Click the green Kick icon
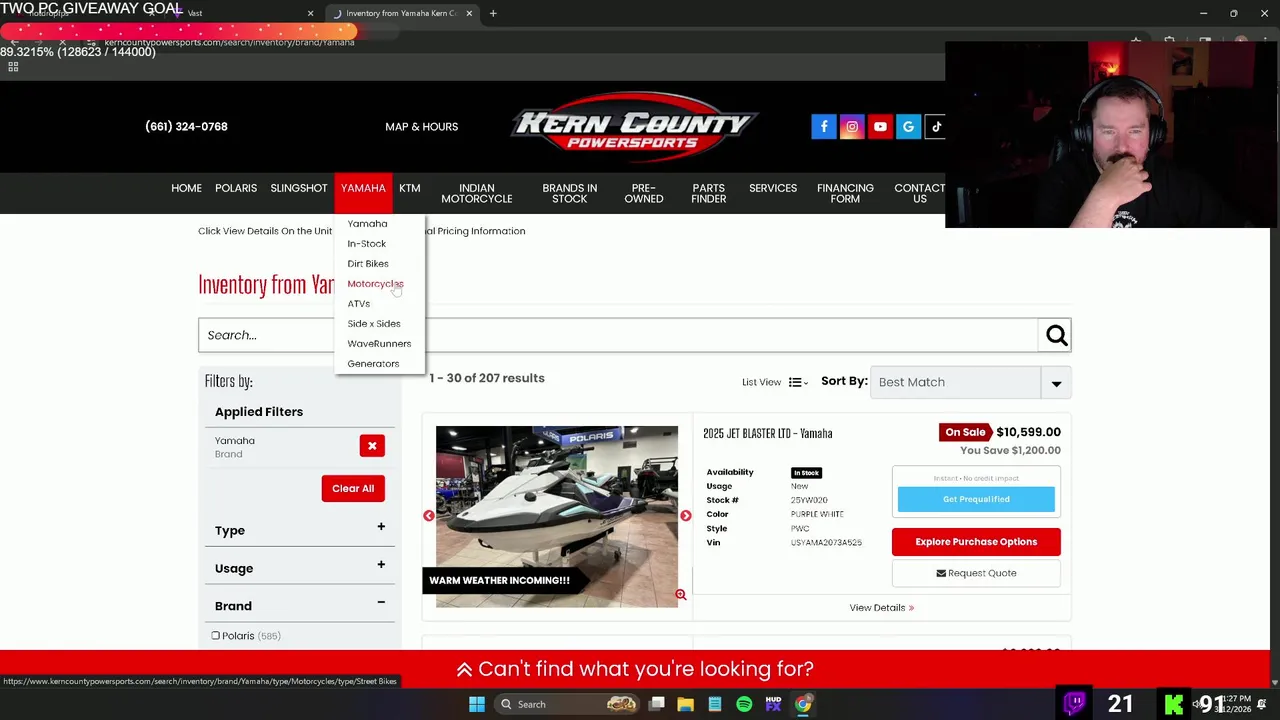 (x=1174, y=704)
